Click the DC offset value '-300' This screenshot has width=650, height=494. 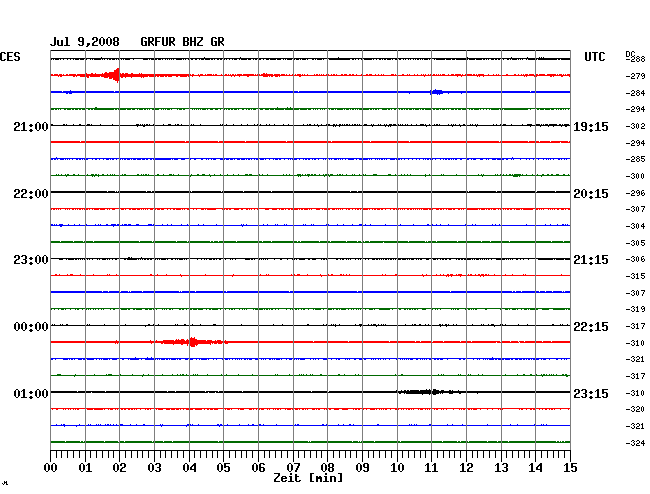click(636, 176)
